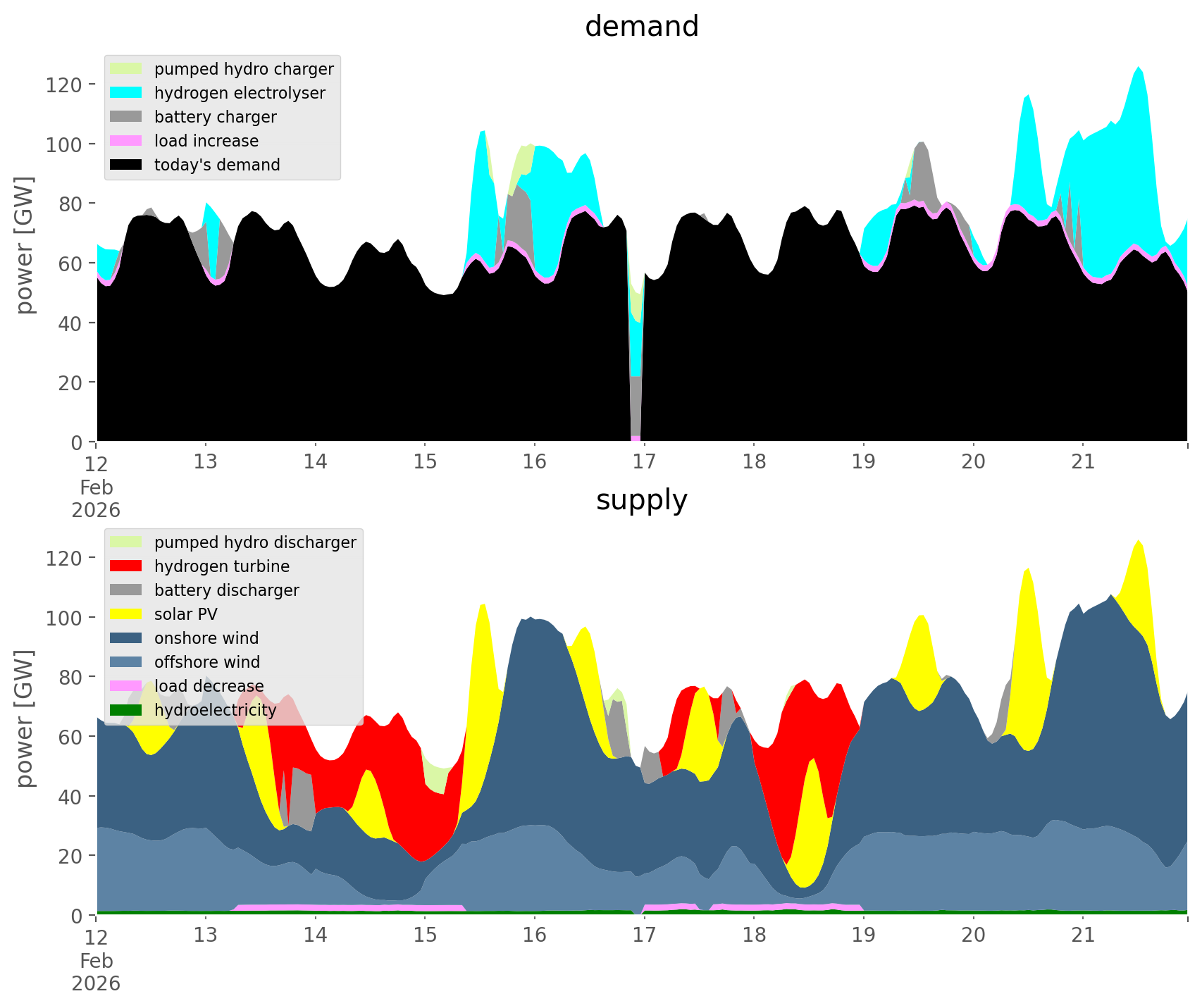Click the "load decrease" legend label
The width and height of the screenshot is (1202, 1008).
pyautogui.click(x=209, y=686)
